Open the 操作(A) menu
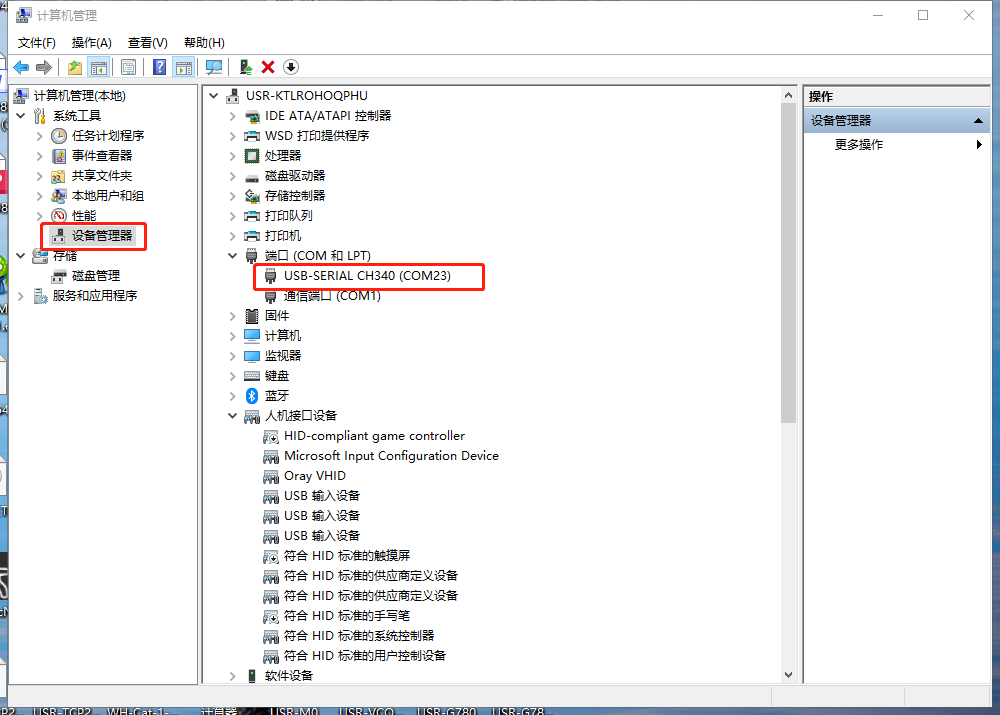This screenshot has height=715, width=1000. [92, 43]
